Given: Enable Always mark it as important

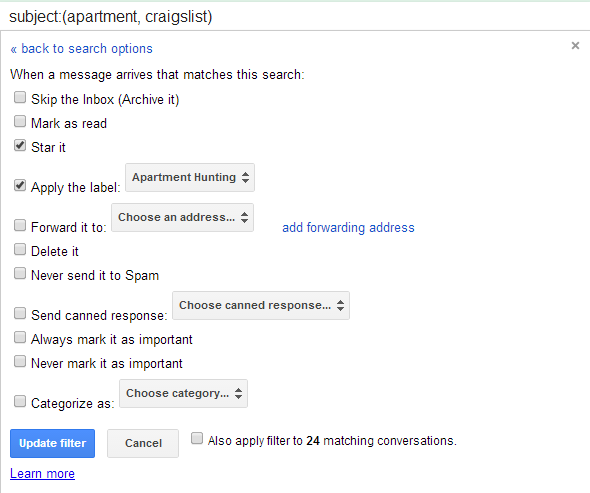Looking at the screenshot, I should (x=20, y=337).
